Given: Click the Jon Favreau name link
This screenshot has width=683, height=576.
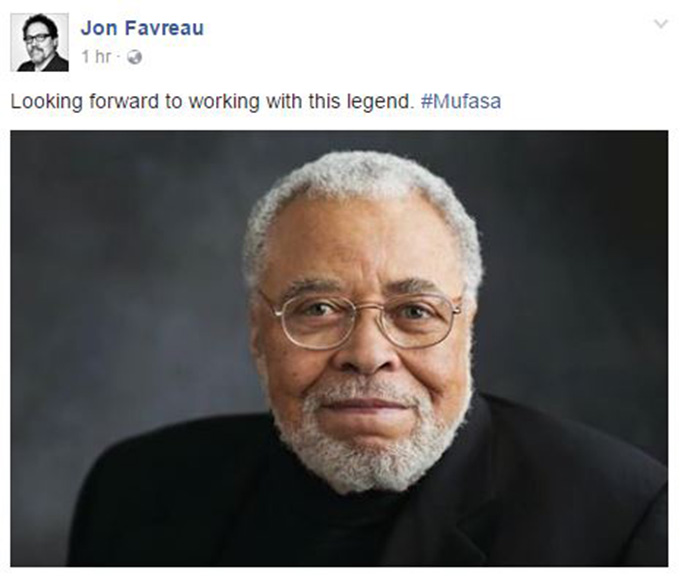Looking at the screenshot, I should point(142,28).
